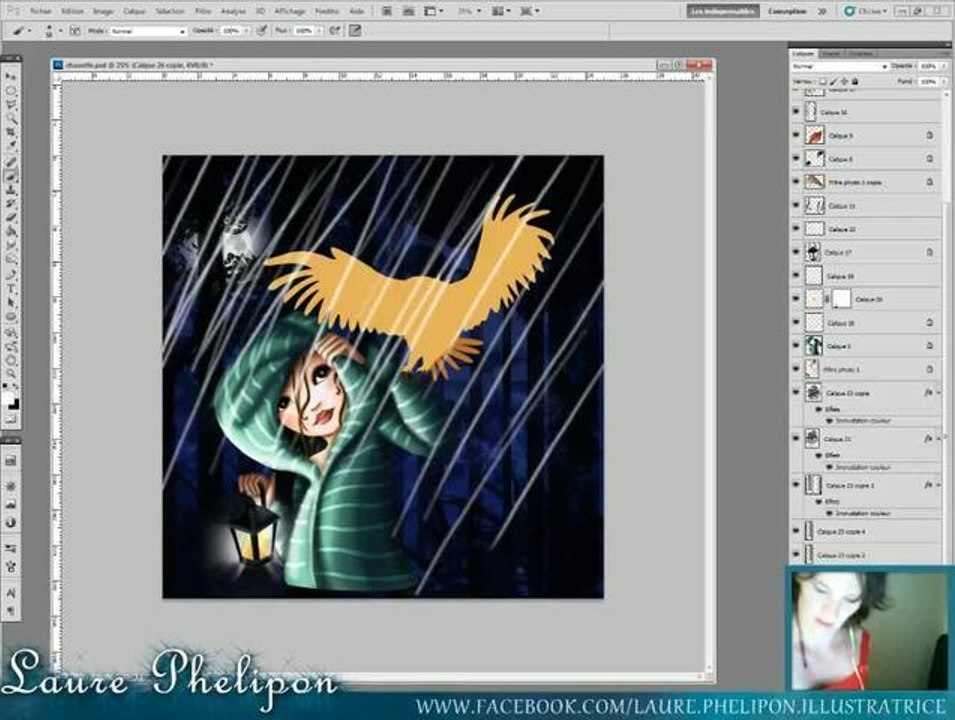Open the Aide menu
This screenshot has height=720, width=955.
point(357,11)
